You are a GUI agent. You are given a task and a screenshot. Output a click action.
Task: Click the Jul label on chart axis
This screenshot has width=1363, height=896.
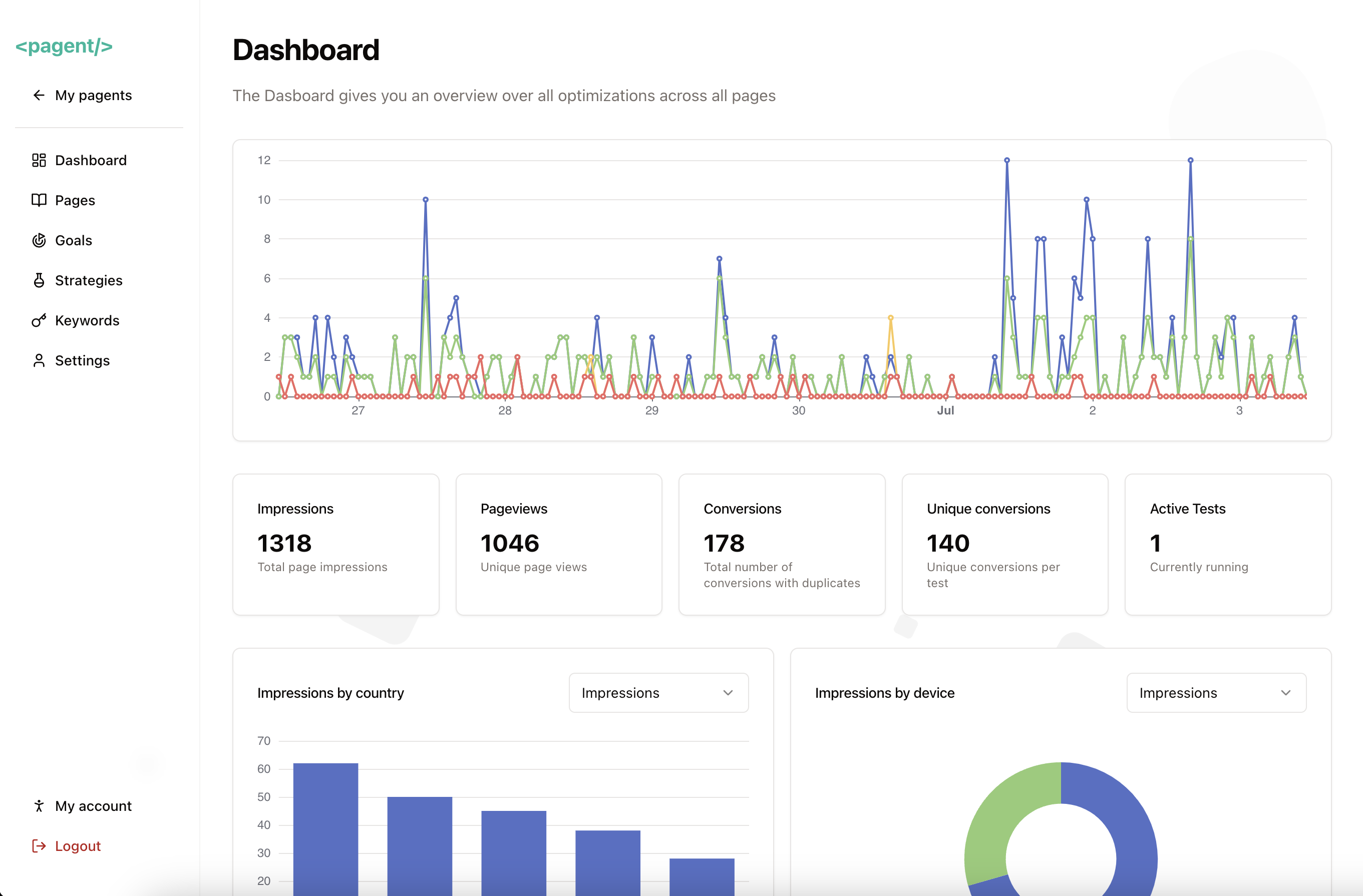(x=945, y=410)
